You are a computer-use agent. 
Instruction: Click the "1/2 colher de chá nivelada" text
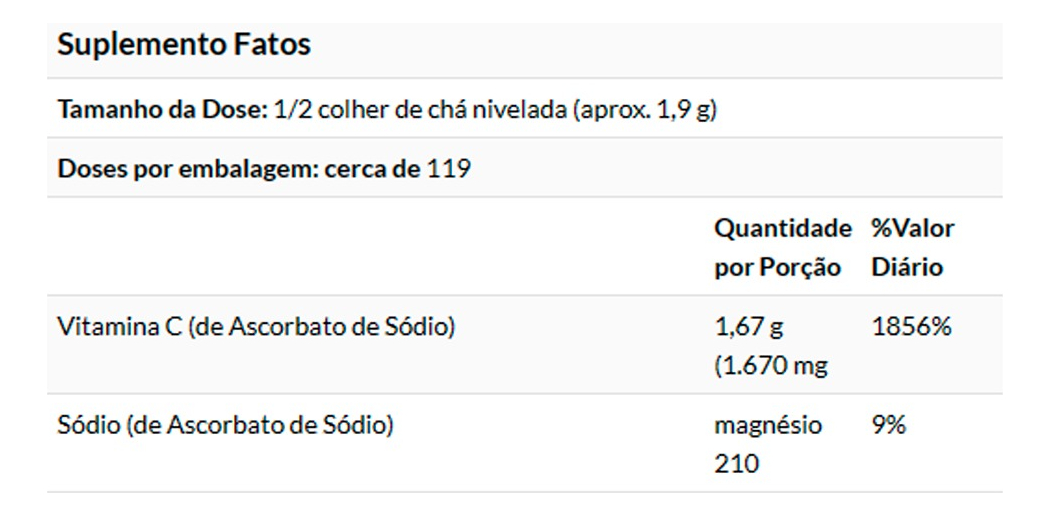419,109
